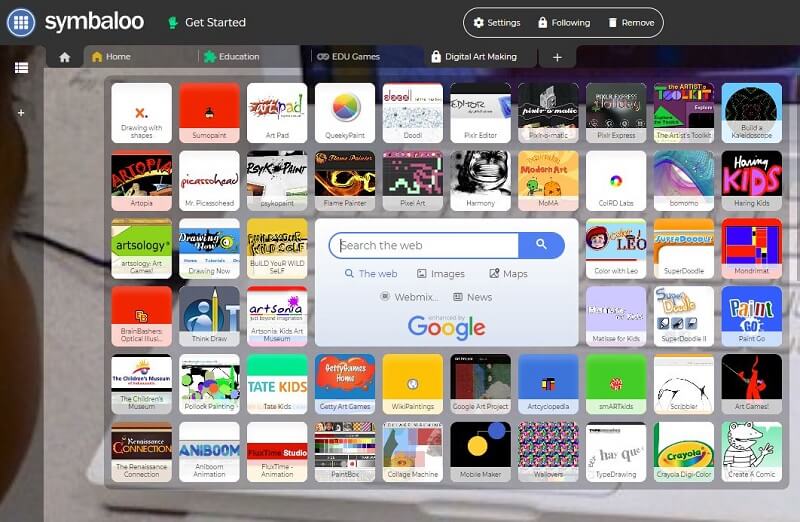Open the Build Your Wild Self tile
Viewport: 800px width, 522px height.
[277, 248]
